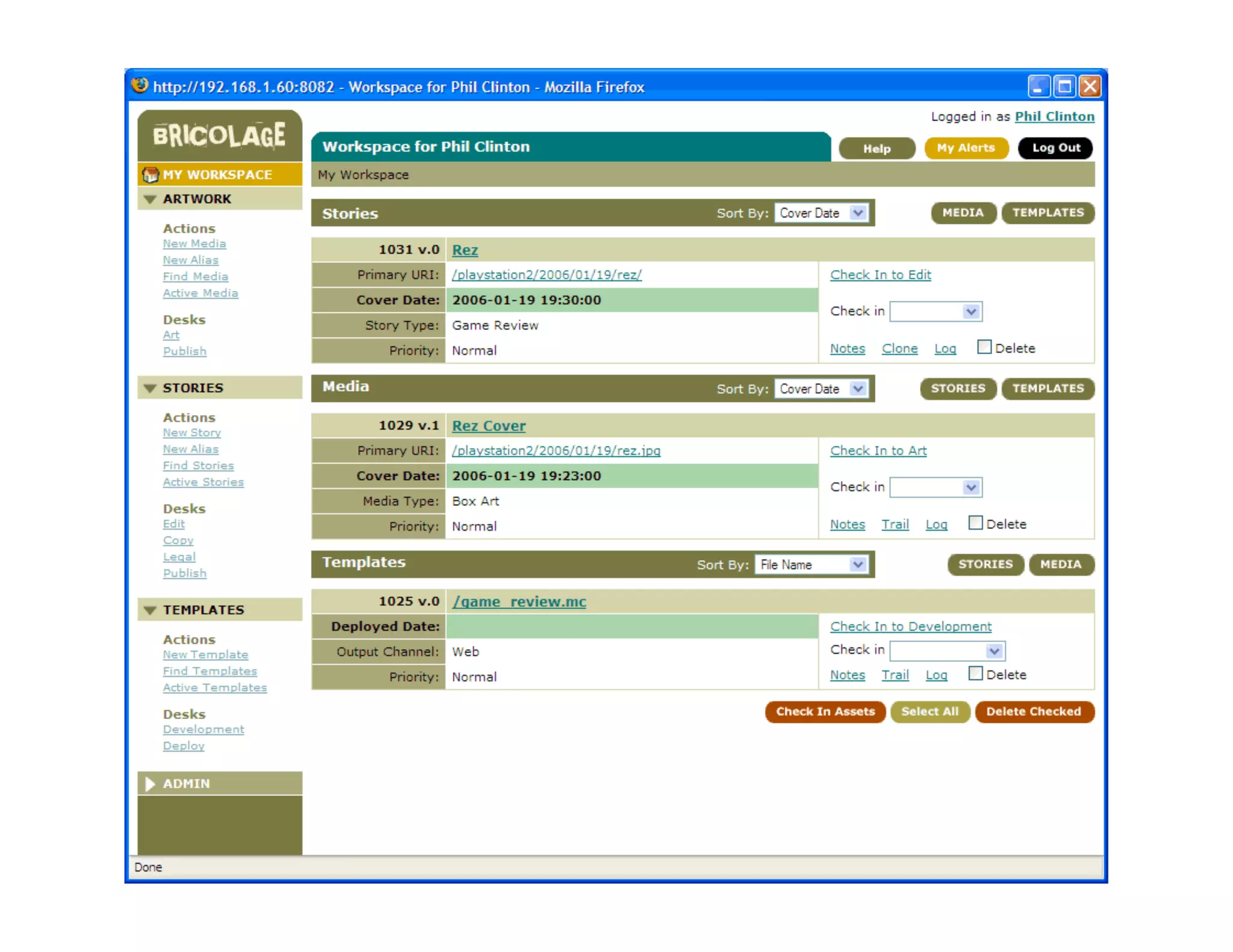Screen dimensions: 1233x952
Task: Open Primary URI /playstation2/2006/01/19/rez/ link
Action: click(547, 275)
